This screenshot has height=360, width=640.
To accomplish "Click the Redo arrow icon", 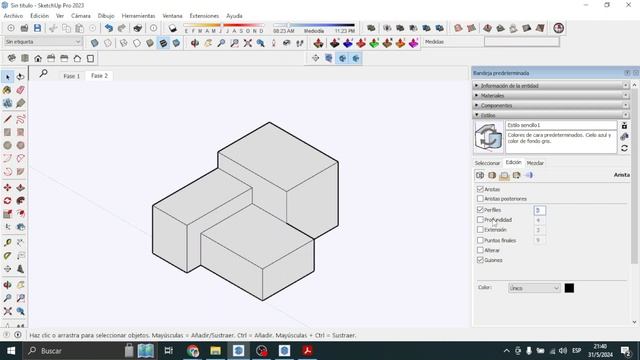I will click(122, 28).
